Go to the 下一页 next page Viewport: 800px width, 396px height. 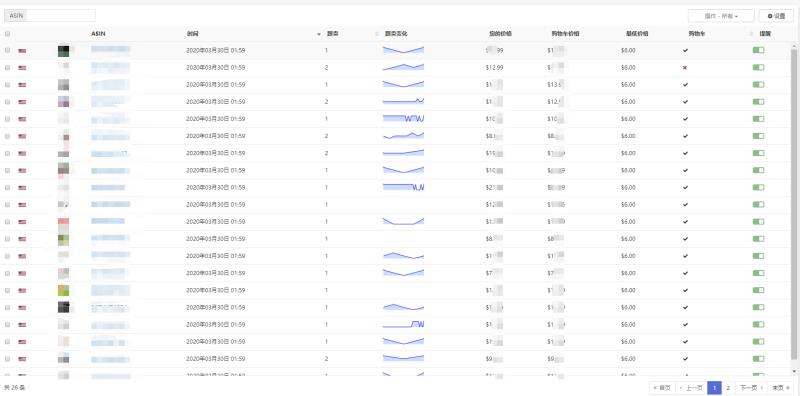[751, 388]
